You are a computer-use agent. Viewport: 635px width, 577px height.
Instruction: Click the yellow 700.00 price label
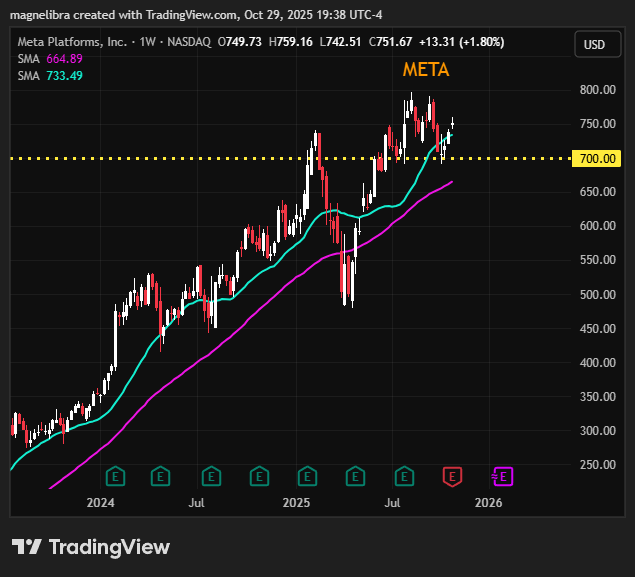click(x=596, y=158)
